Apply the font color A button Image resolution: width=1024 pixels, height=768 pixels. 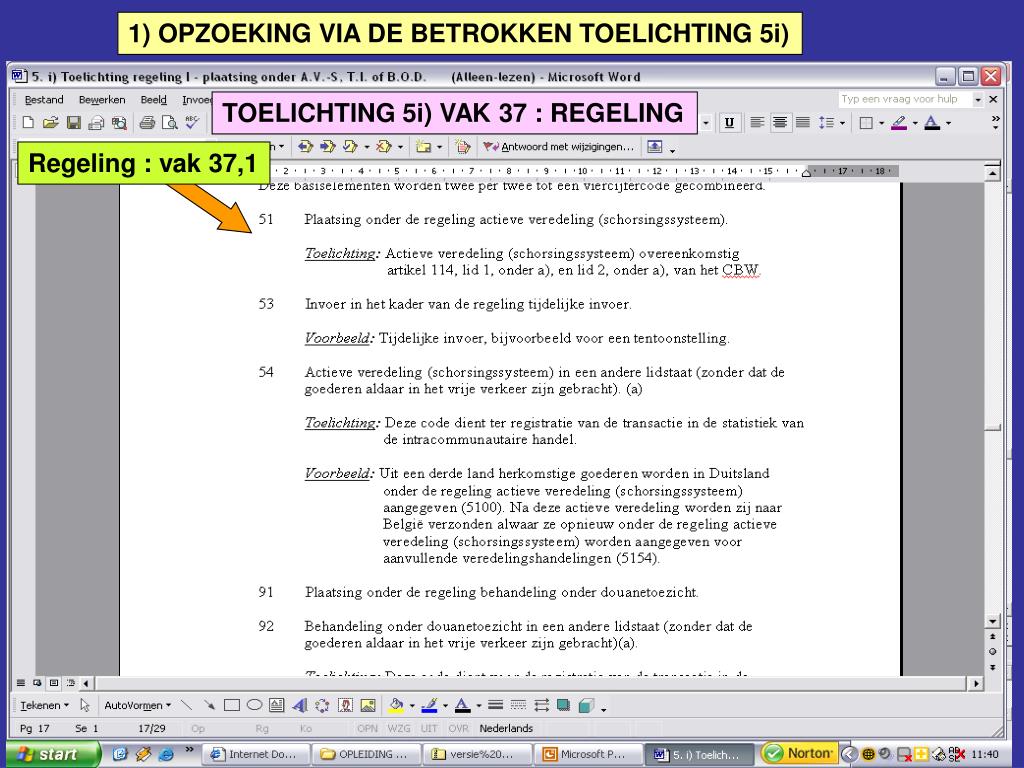pyautogui.click(x=933, y=122)
